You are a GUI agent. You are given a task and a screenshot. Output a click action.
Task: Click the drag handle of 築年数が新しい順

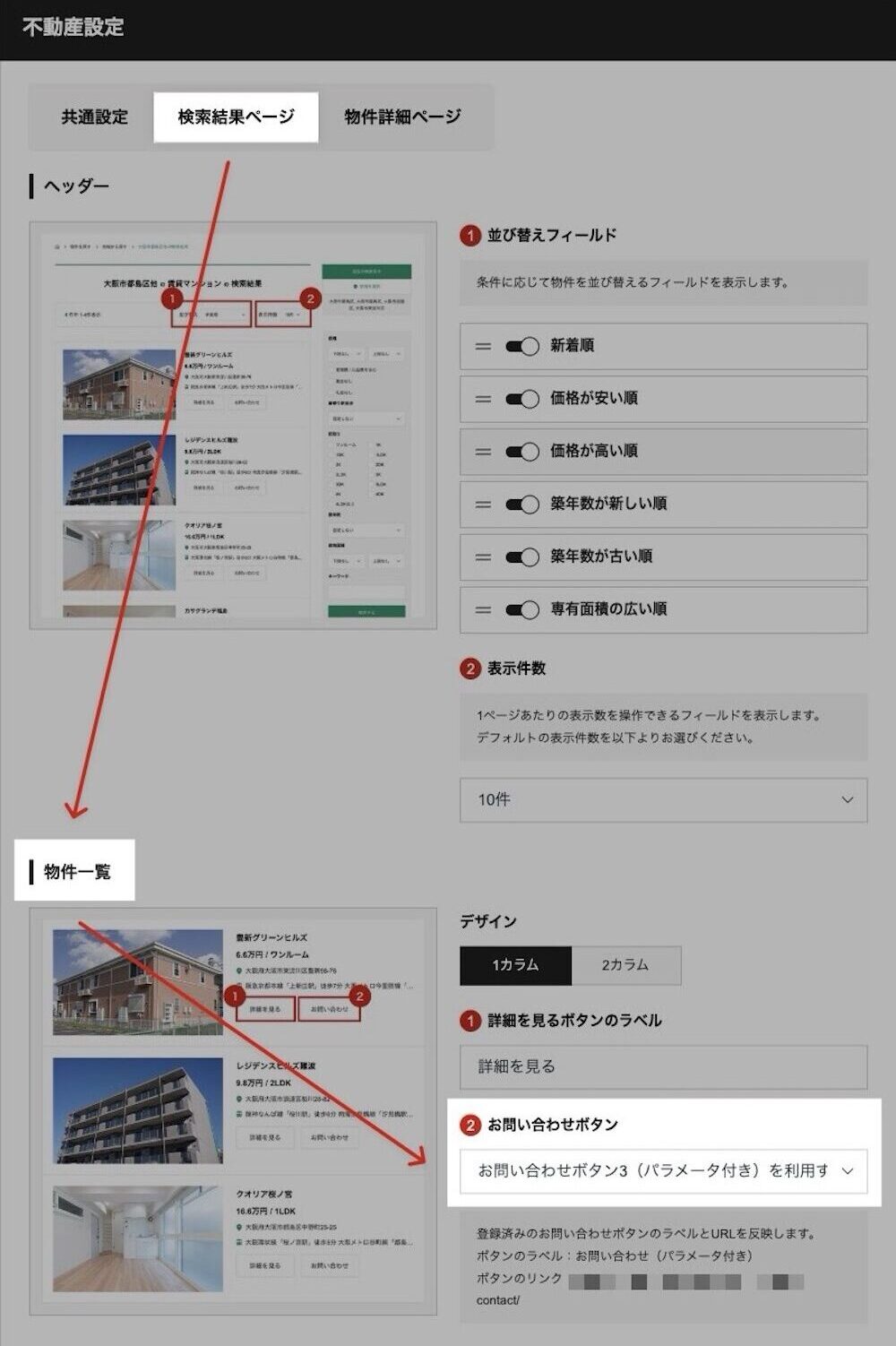click(483, 505)
